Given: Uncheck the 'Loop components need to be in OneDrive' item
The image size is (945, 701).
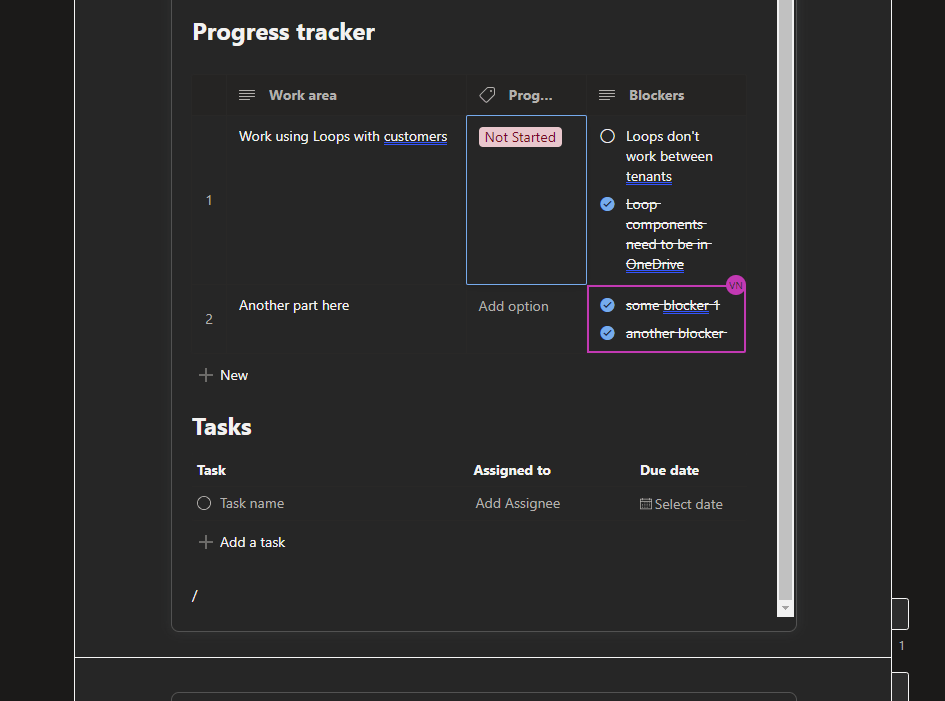Looking at the screenshot, I should (x=607, y=204).
